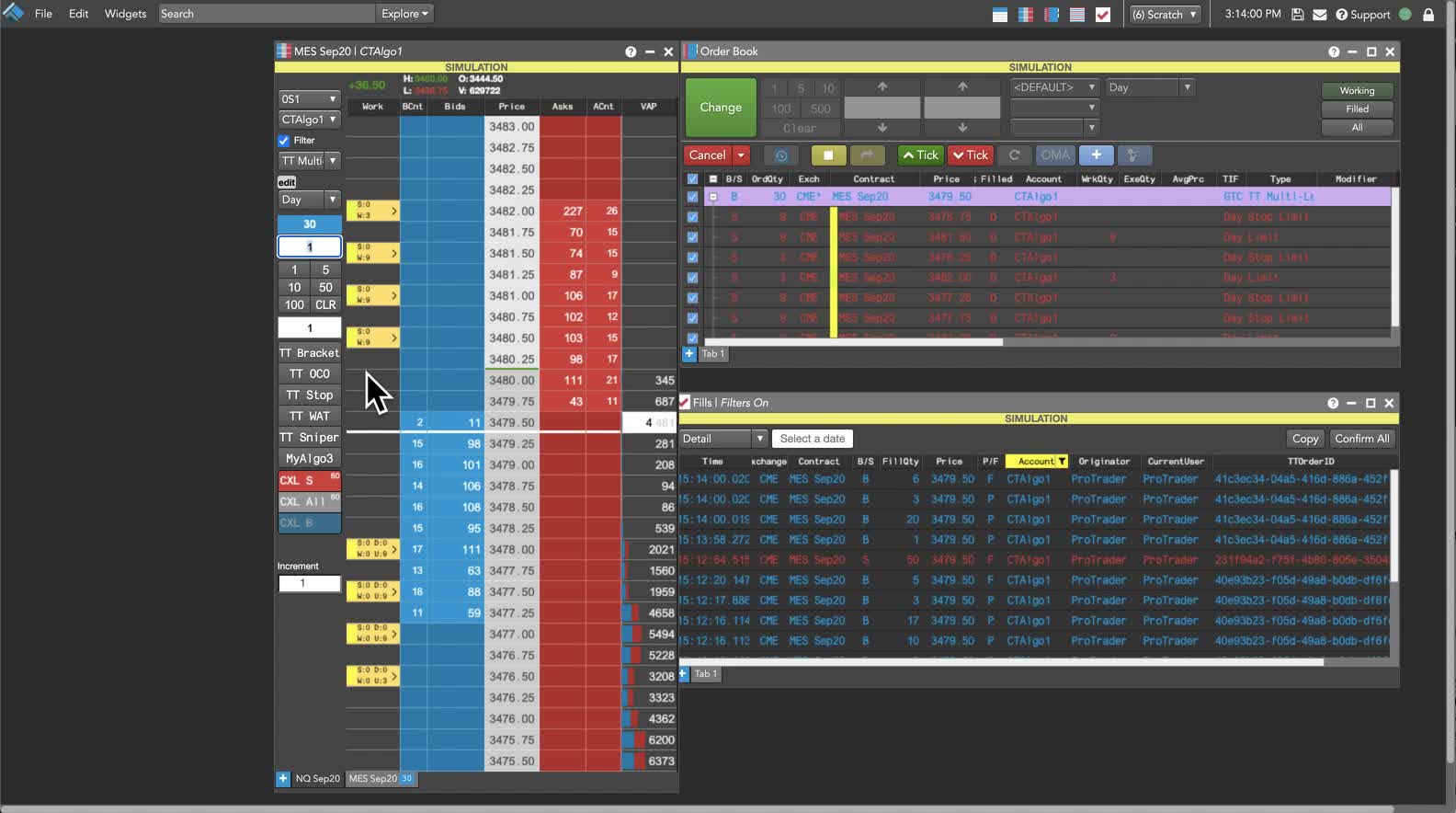The image size is (1456, 813).
Task: Click the TT Bracket order type button
Action: 310,353
